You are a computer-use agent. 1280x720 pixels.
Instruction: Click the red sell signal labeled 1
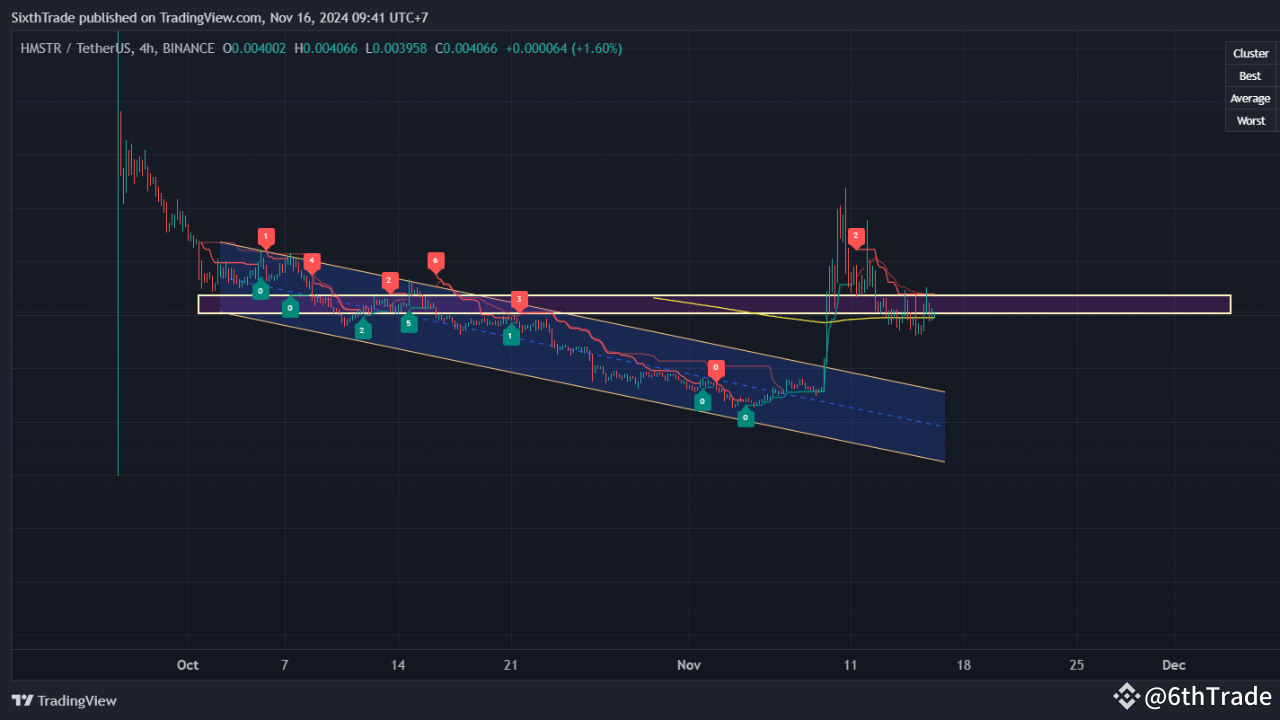point(265,237)
